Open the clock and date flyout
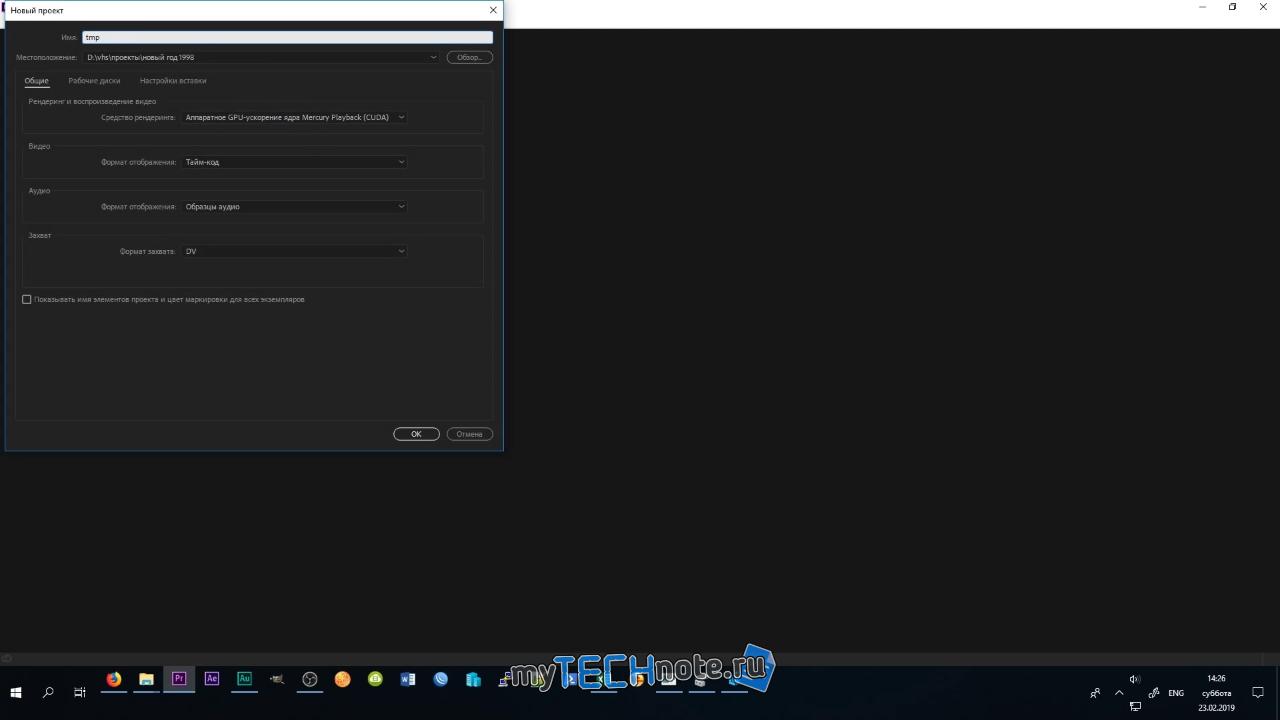 tap(1217, 692)
